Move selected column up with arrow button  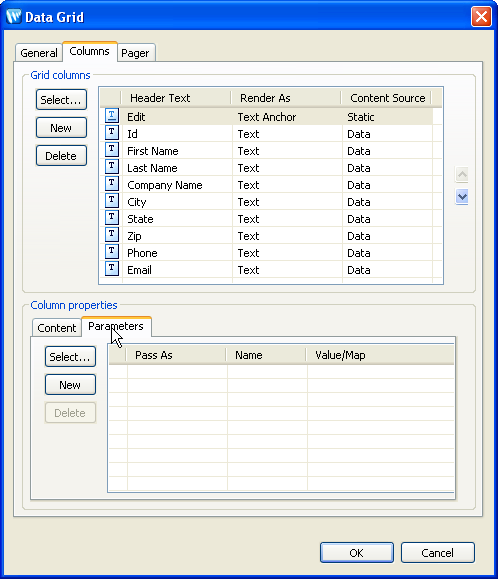[x=462, y=174]
